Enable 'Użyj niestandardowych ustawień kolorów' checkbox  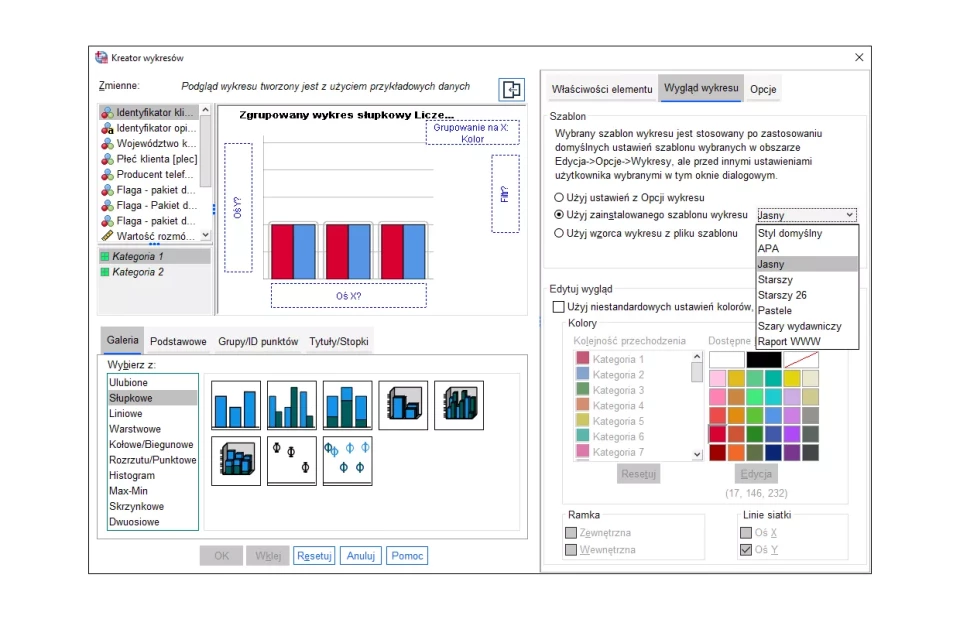pos(559,306)
